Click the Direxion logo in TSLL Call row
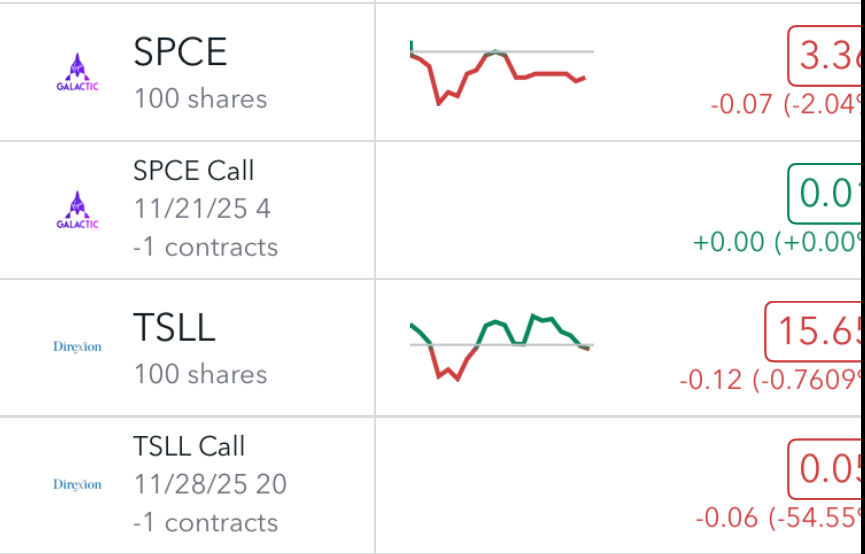 click(77, 485)
